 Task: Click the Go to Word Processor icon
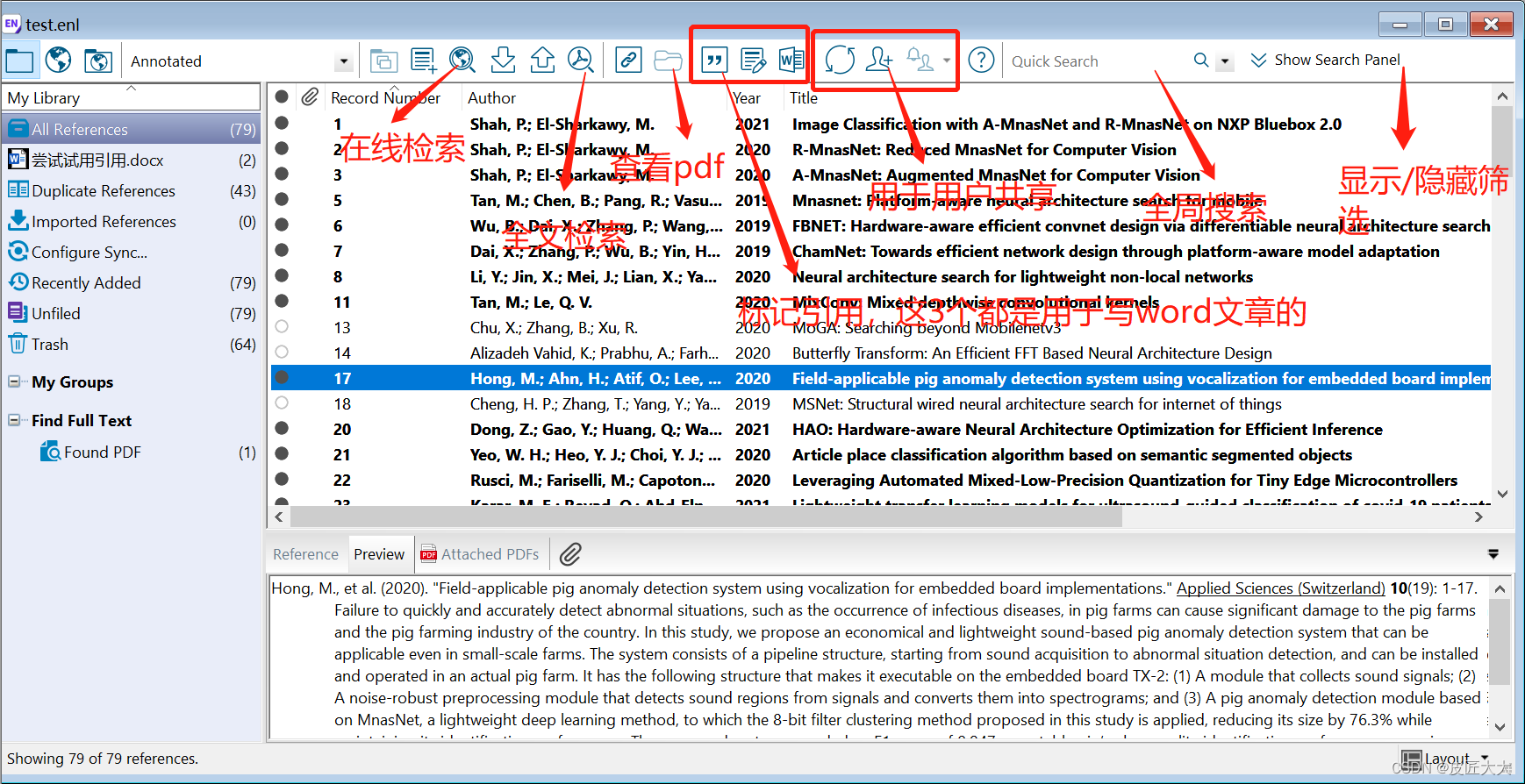[791, 61]
